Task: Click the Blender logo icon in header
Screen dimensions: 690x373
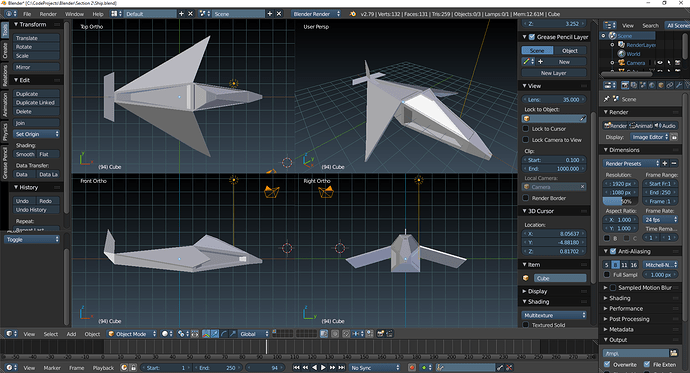Action: [x=352, y=14]
